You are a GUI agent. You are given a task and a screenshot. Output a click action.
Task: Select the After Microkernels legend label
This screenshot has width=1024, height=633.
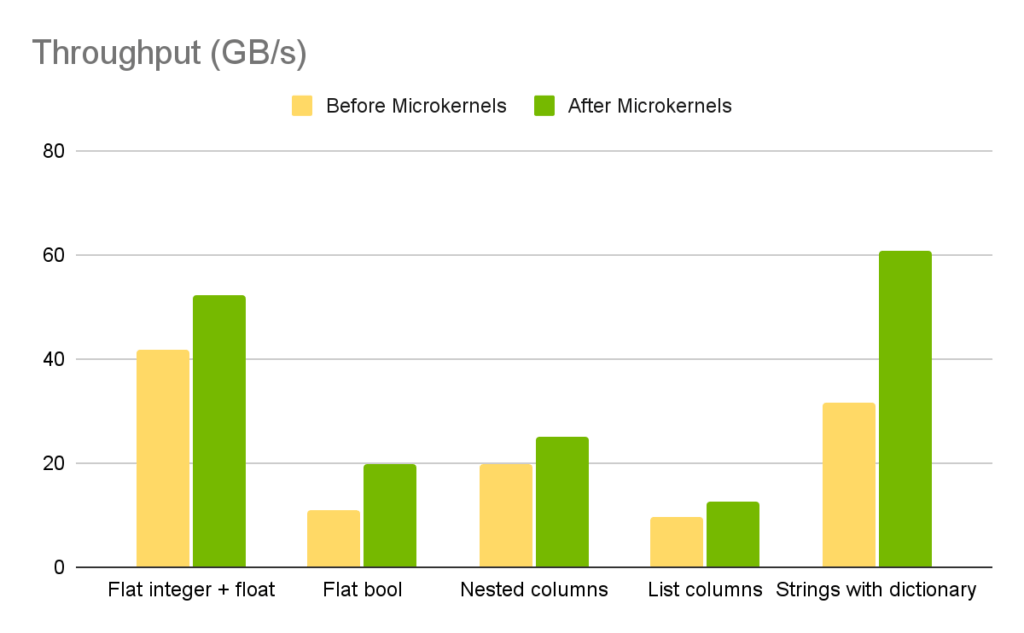pyautogui.click(x=649, y=106)
